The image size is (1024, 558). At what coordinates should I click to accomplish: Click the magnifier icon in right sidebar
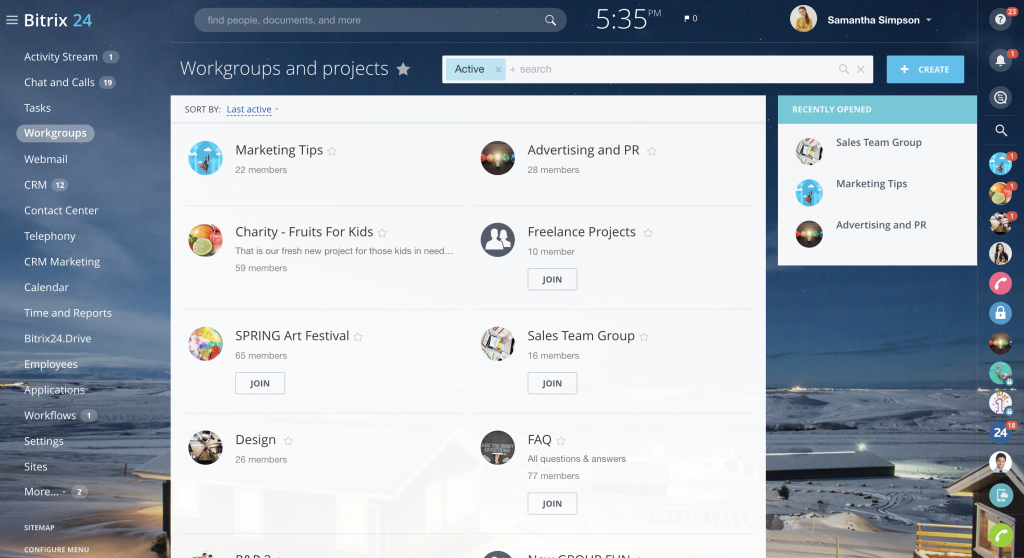click(x=1000, y=131)
